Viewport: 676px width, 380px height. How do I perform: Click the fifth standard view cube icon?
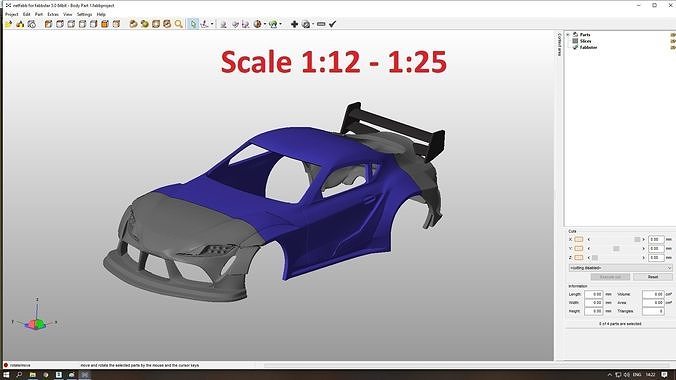[93, 24]
